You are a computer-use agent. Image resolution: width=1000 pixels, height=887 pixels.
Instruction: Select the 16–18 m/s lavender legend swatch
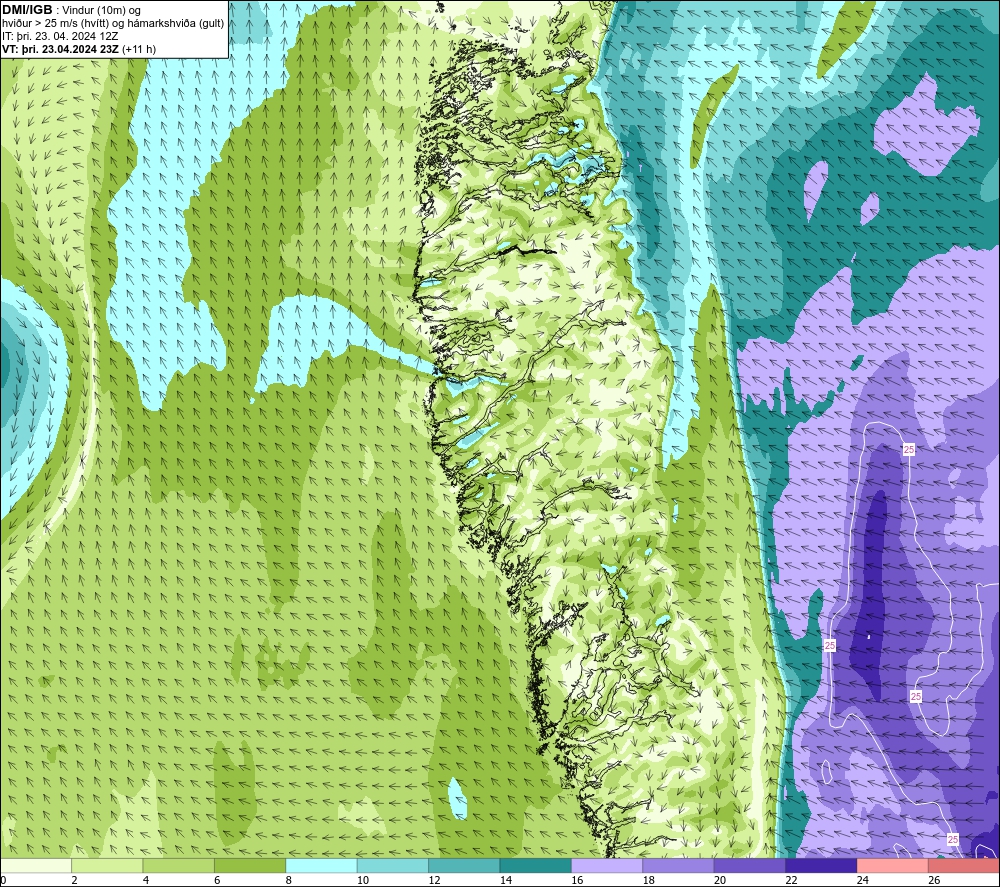(x=607, y=865)
